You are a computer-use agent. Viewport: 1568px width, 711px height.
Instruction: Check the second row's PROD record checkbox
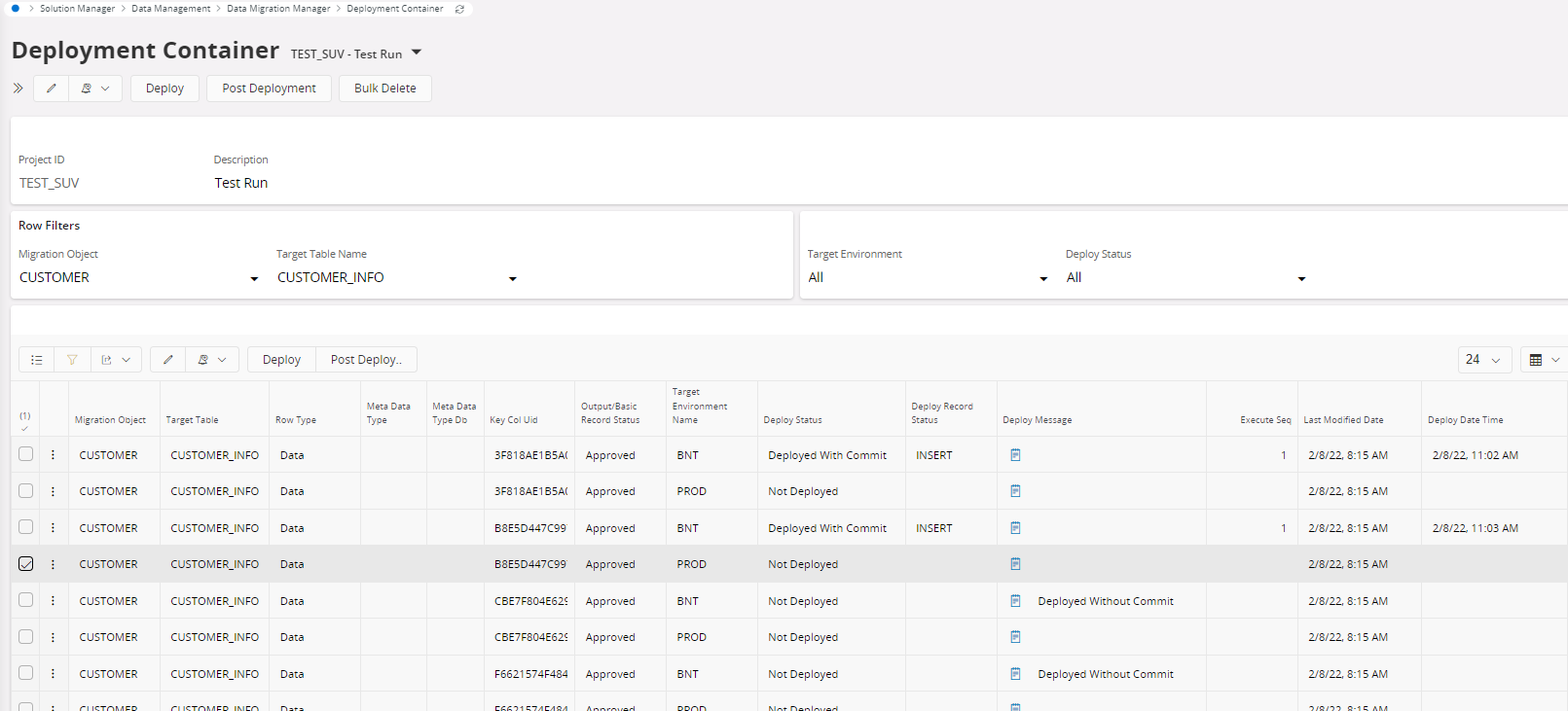click(26, 491)
